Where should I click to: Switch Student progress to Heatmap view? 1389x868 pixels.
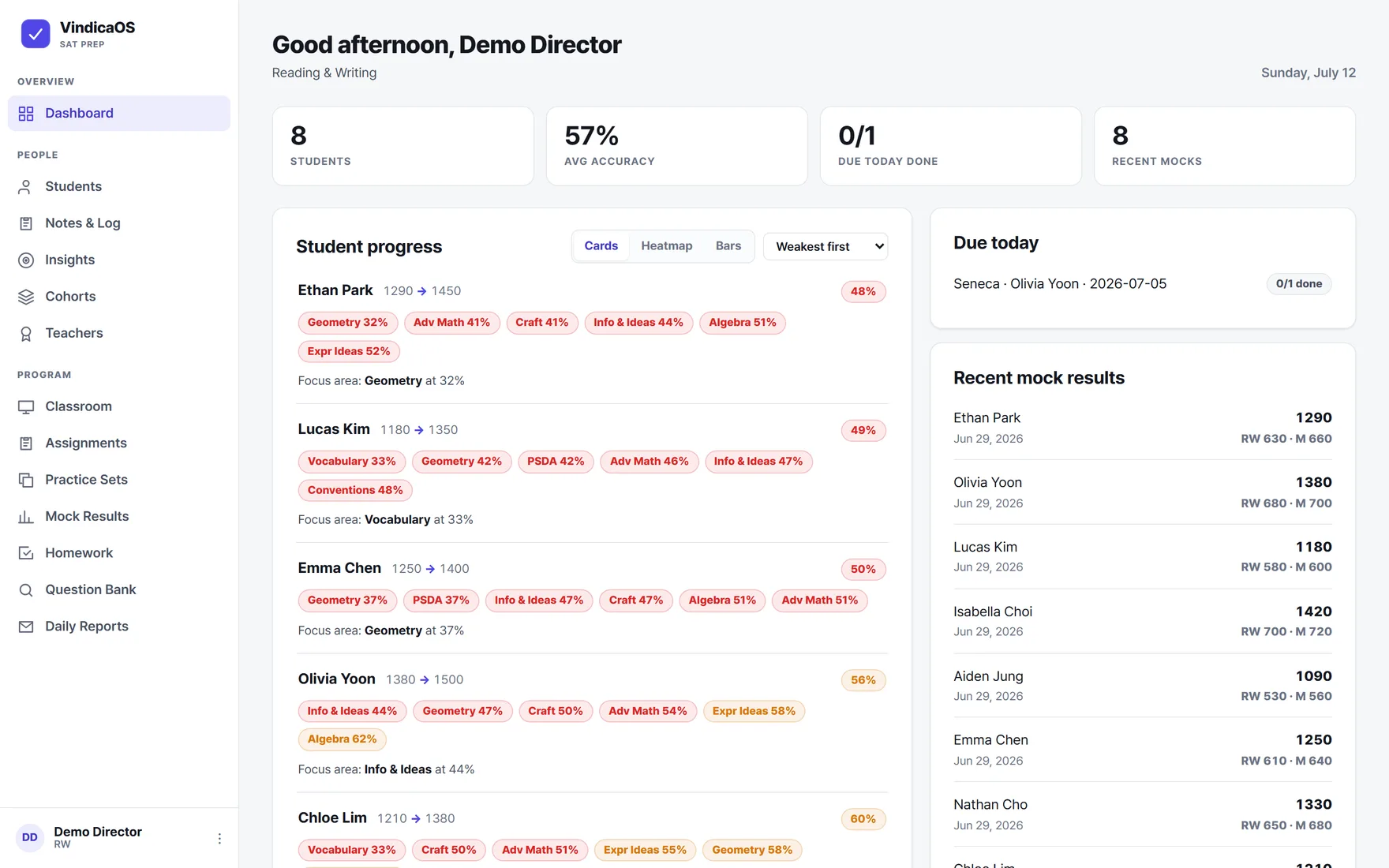coord(667,246)
